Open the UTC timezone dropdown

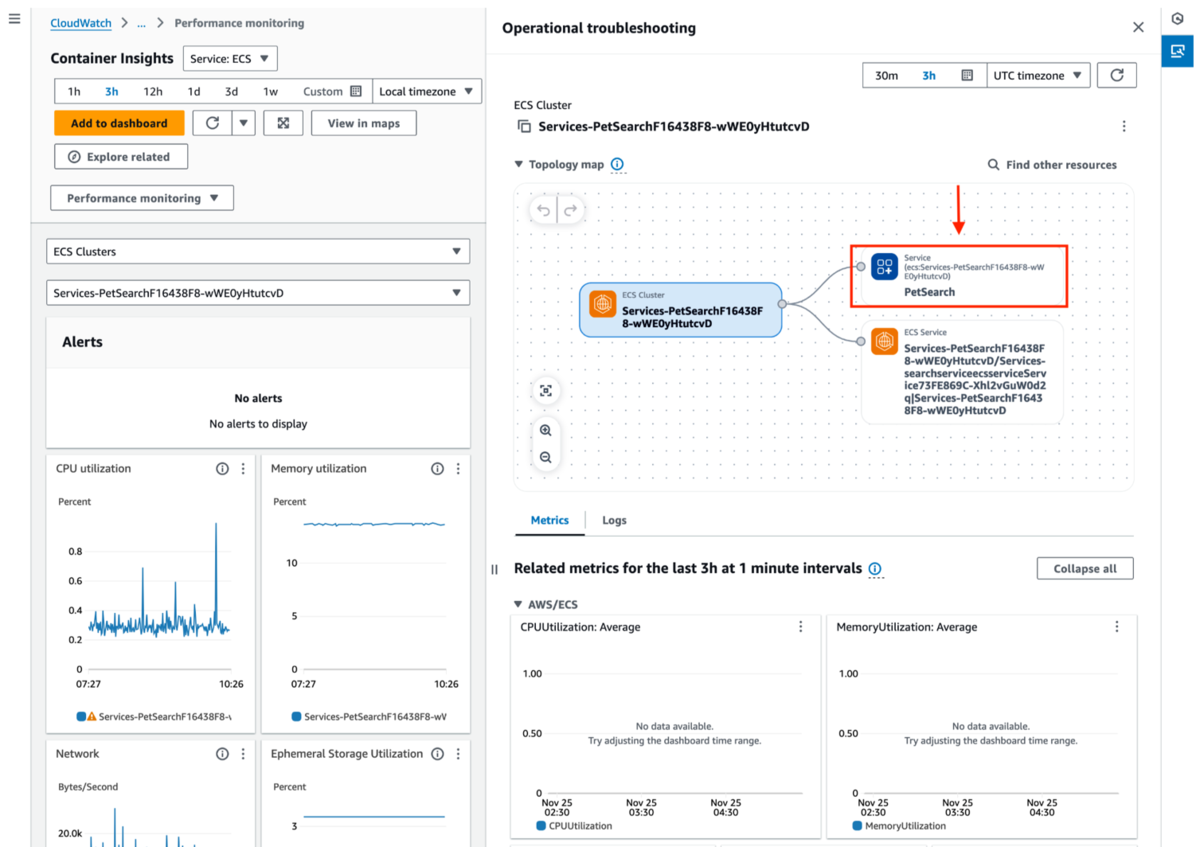click(1037, 75)
